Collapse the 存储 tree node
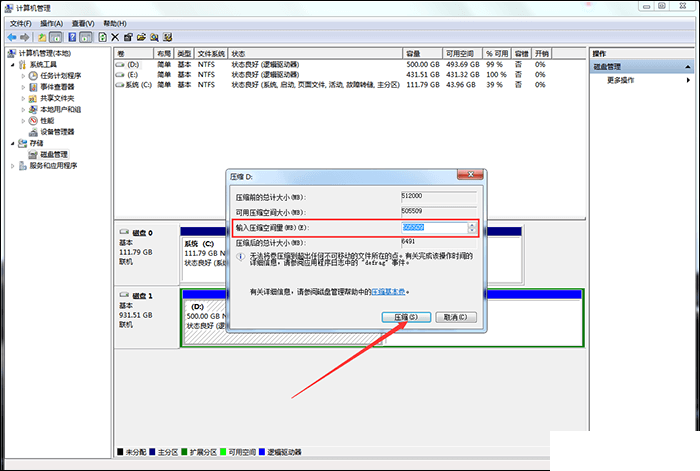Viewport: 700px width, 471px height. [x=12, y=143]
